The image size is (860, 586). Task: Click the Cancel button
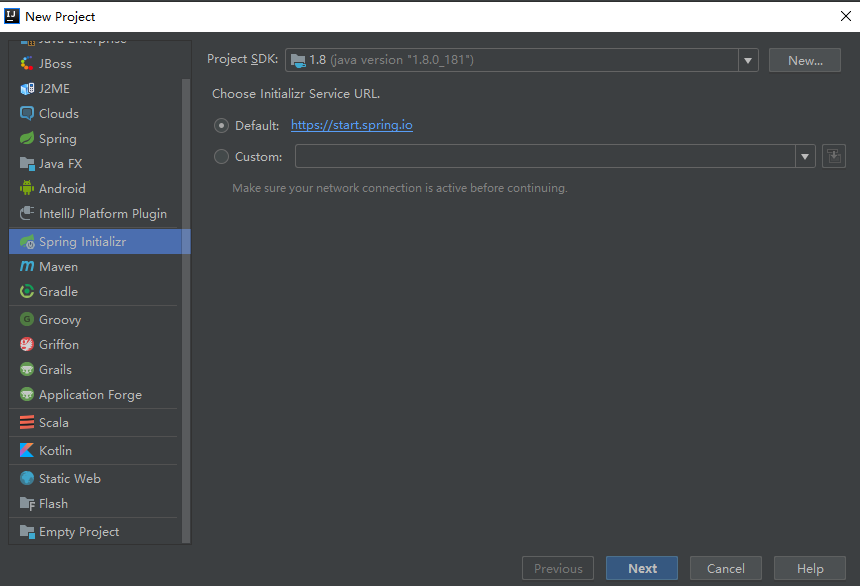coord(726,568)
